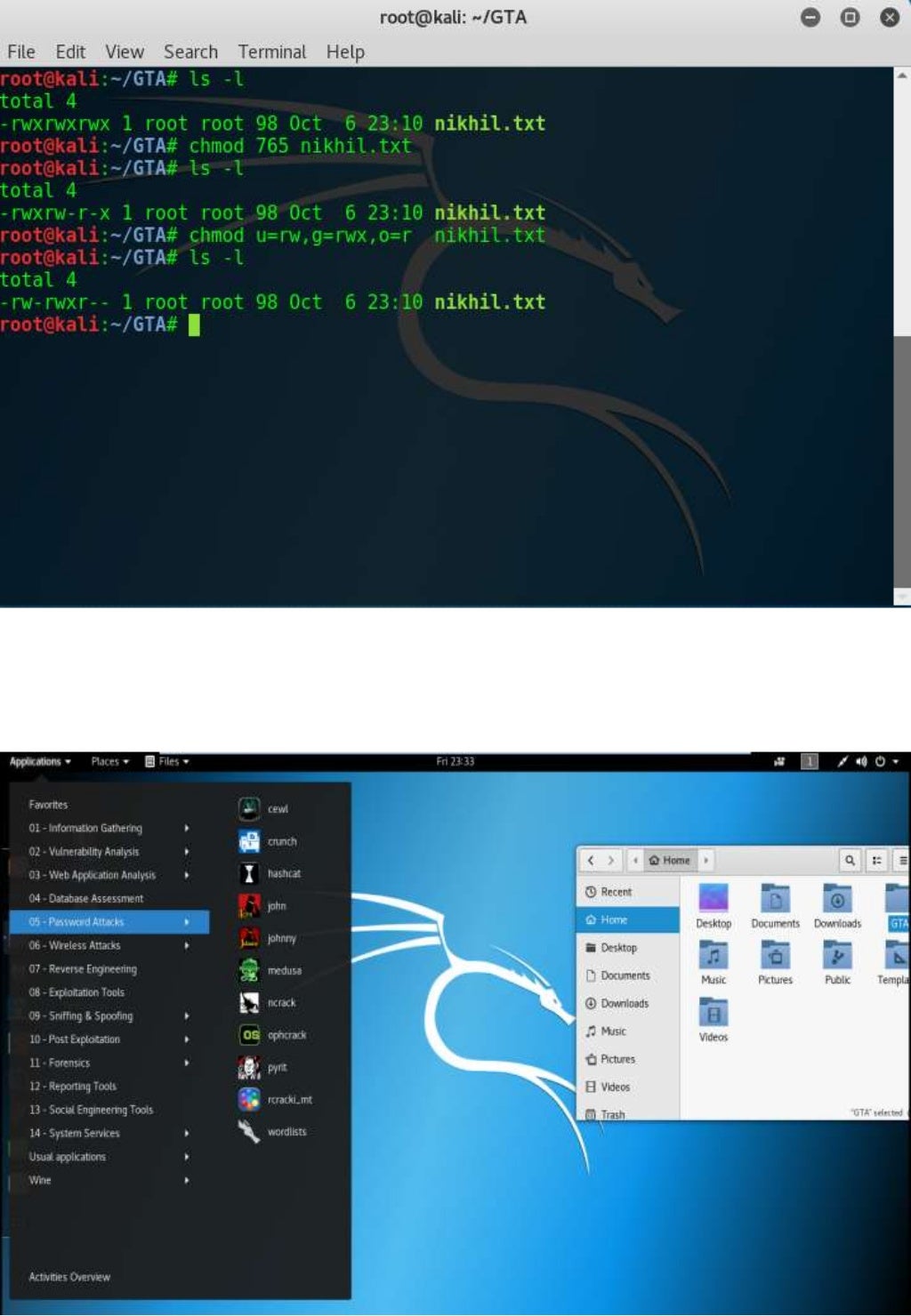Click the screen recorder icon in top bar

point(779,761)
